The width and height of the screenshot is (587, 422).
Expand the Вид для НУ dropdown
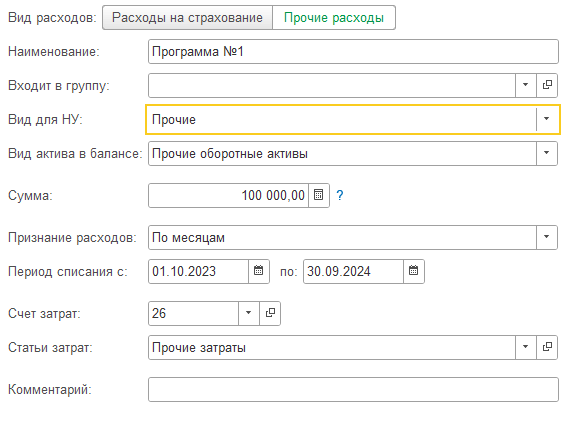[547, 119]
